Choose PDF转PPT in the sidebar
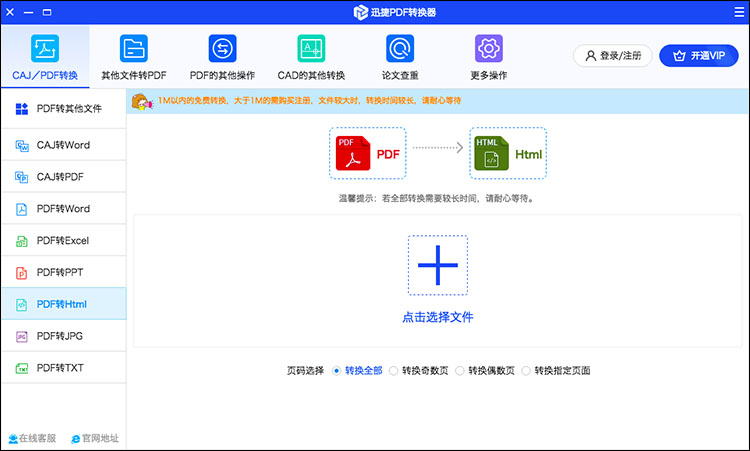The image size is (750, 451). pos(64,273)
